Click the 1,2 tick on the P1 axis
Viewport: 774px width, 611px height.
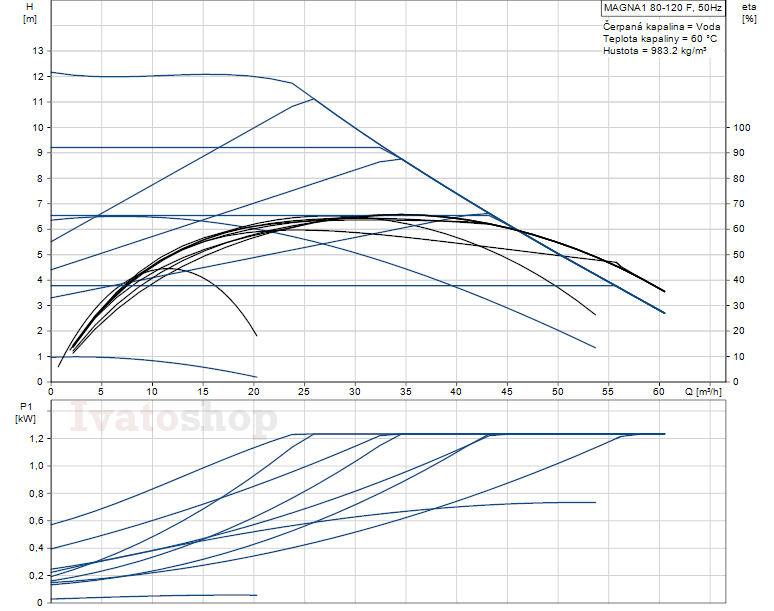[37, 439]
